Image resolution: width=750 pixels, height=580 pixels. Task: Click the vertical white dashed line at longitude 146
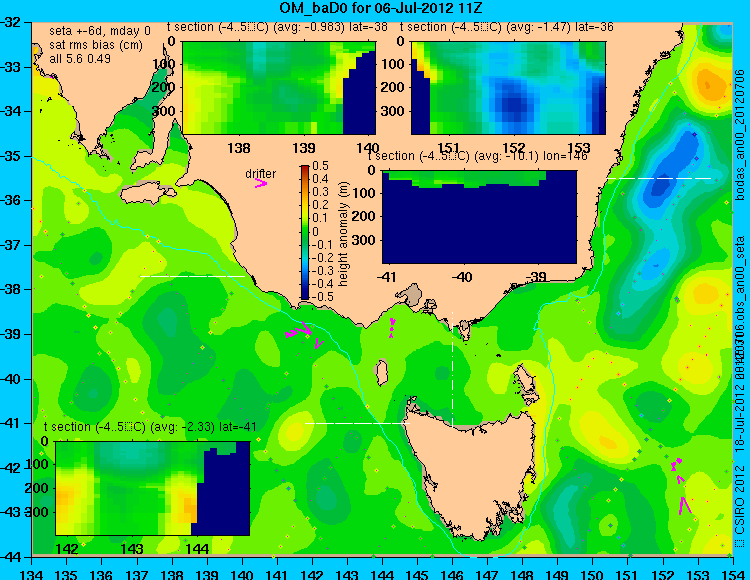pos(452,368)
